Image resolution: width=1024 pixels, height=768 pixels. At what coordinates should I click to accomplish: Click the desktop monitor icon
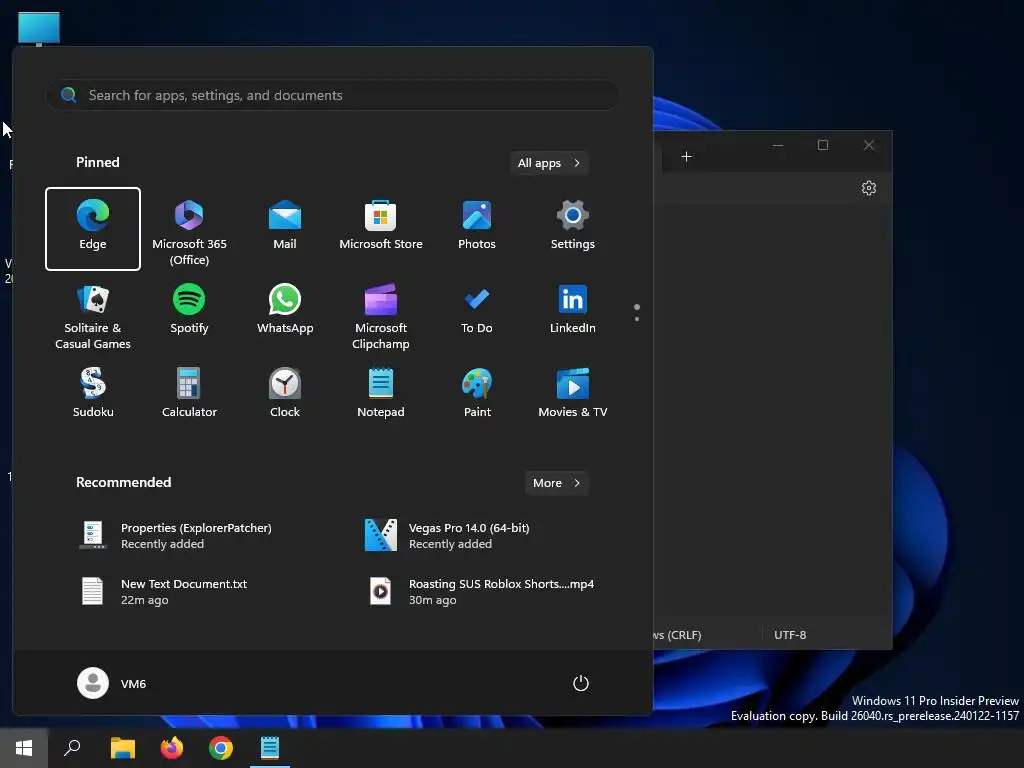pyautogui.click(x=39, y=29)
